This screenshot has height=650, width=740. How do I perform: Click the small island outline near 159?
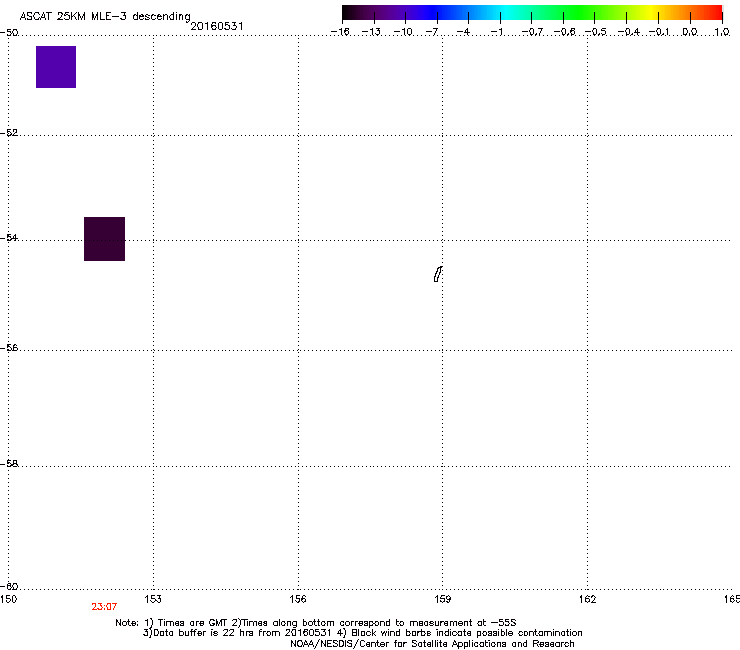coord(438,274)
